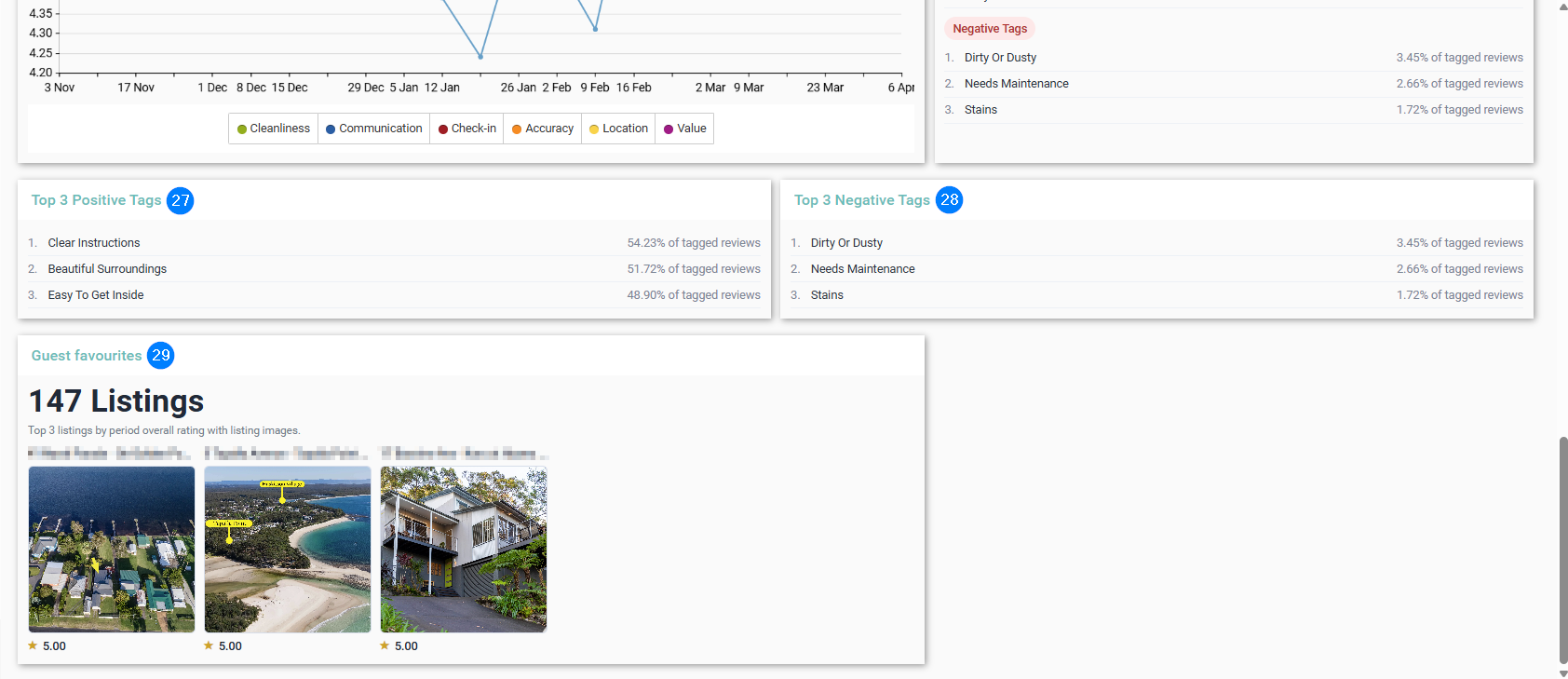Select the Clear Instructions tag row
The width and height of the screenshot is (1568, 679).
394,243
